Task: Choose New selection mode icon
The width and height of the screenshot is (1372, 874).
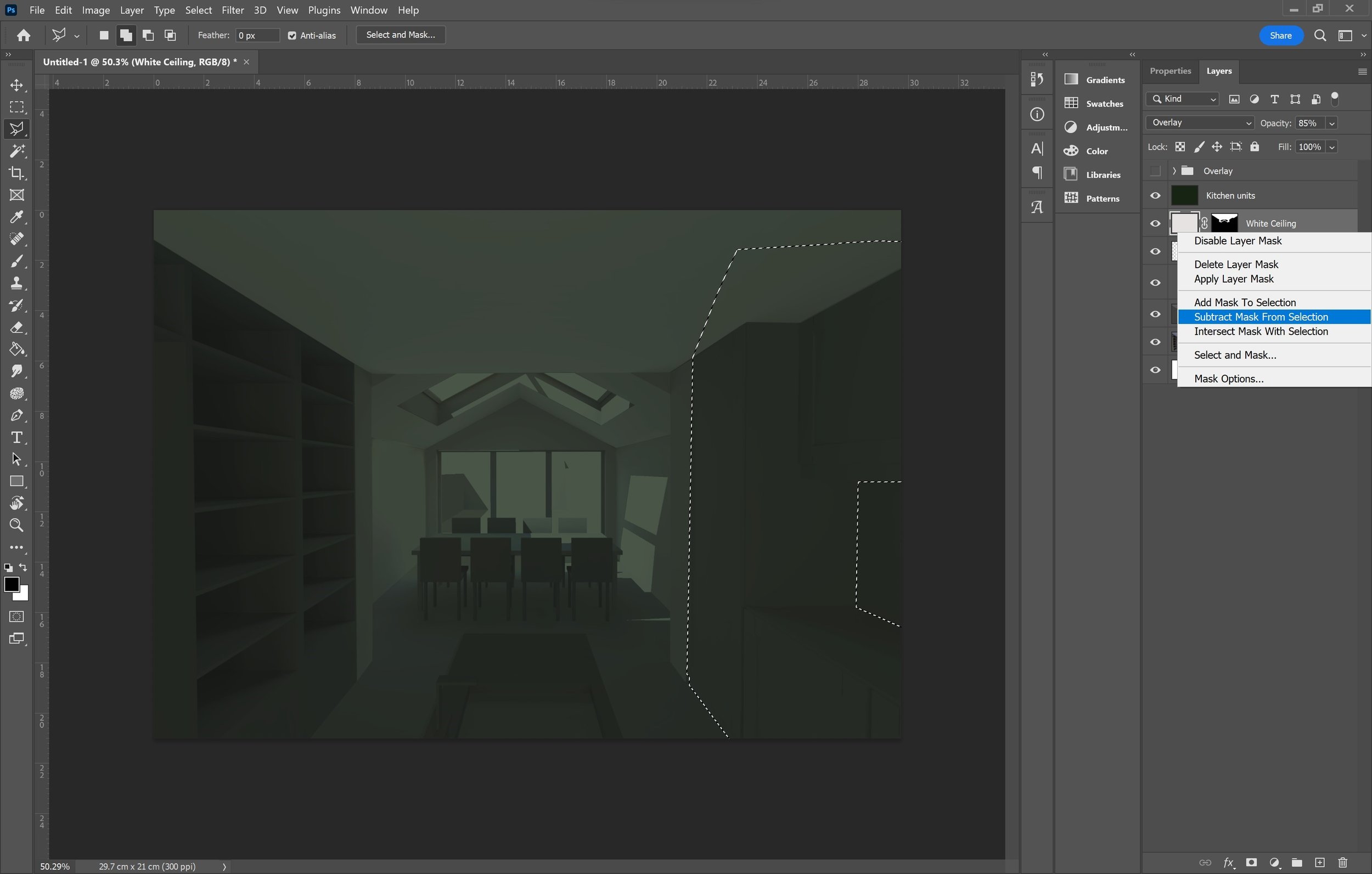Action: click(x=104, y=35)
